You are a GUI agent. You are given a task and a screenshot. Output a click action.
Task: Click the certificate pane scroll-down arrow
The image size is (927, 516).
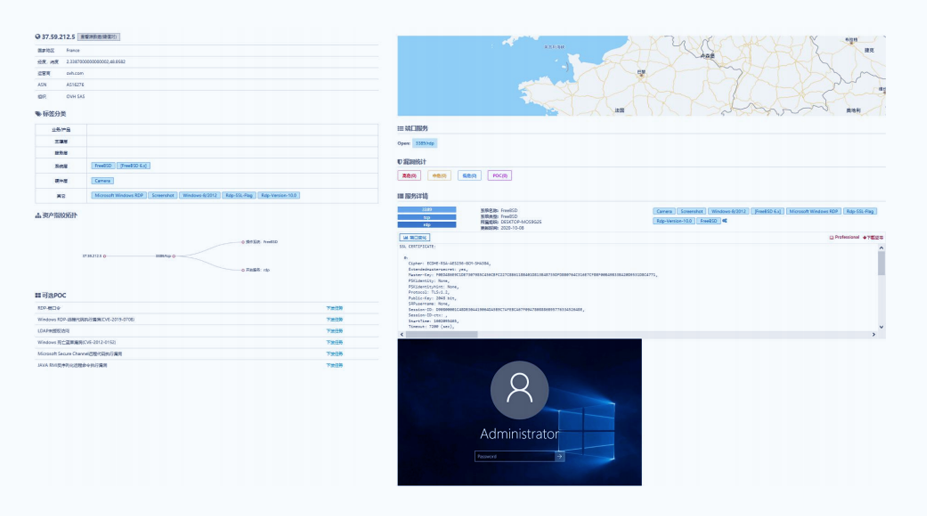point(881,327)
